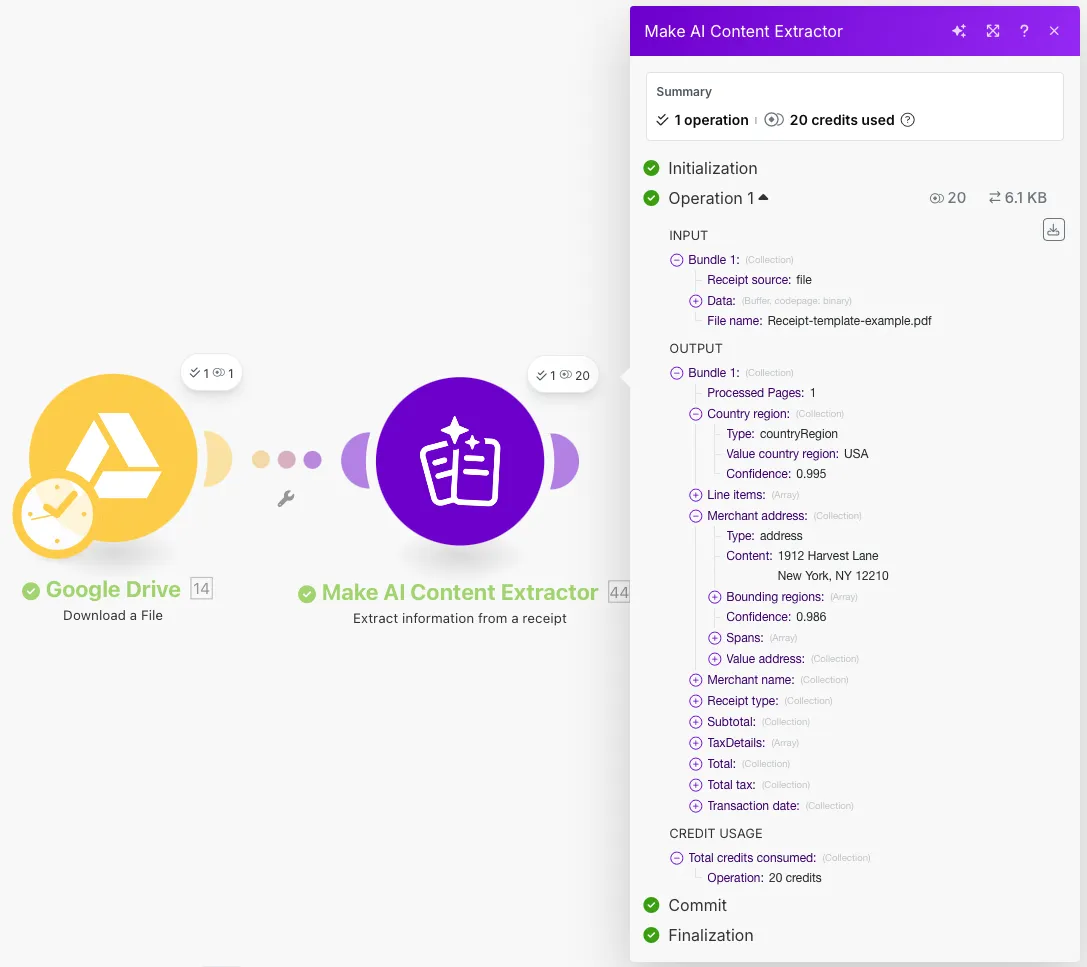The height and width of the screenshot is (967, 1087).
Task: Collapse Total credits consumed collection
Action: [x=677, y=857]
